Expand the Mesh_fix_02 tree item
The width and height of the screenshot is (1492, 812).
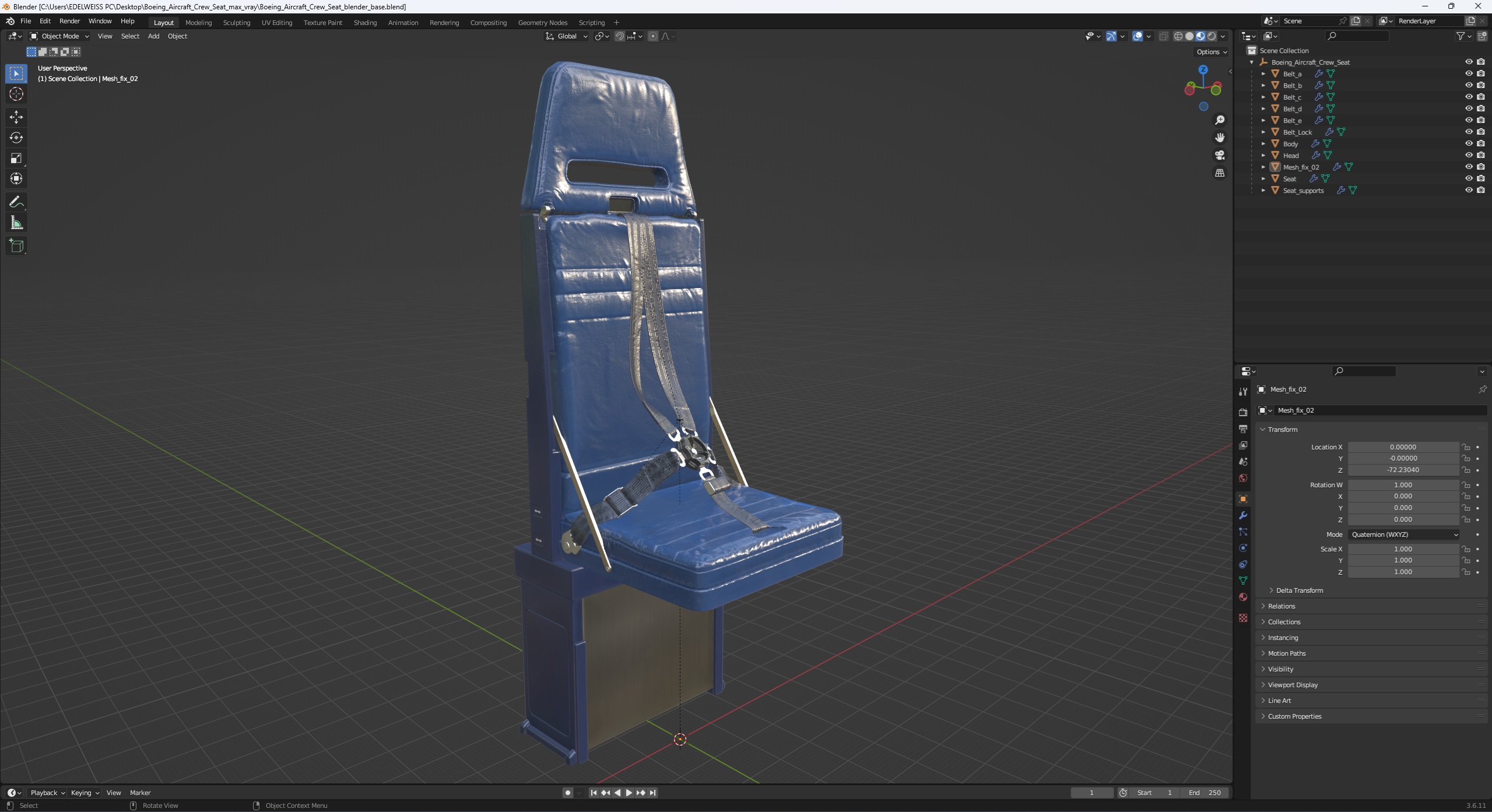click(1263, 167)
